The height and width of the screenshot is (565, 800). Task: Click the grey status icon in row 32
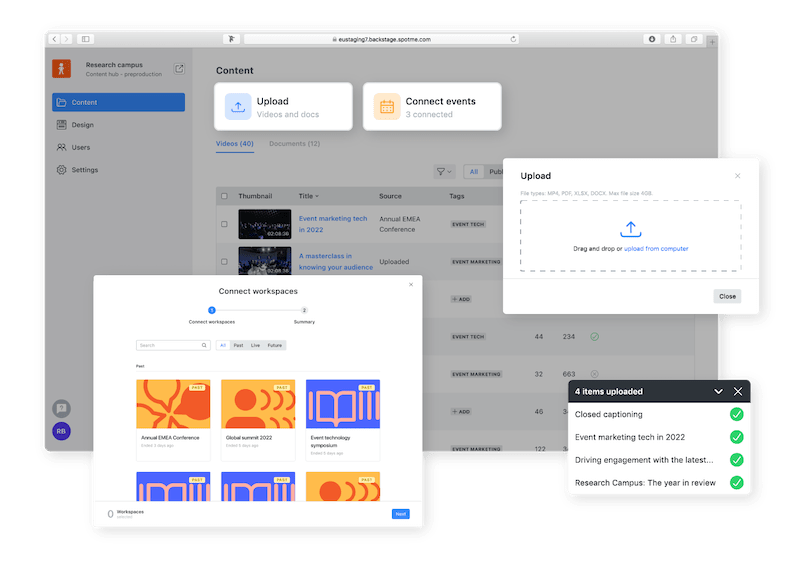click(594, 374)
